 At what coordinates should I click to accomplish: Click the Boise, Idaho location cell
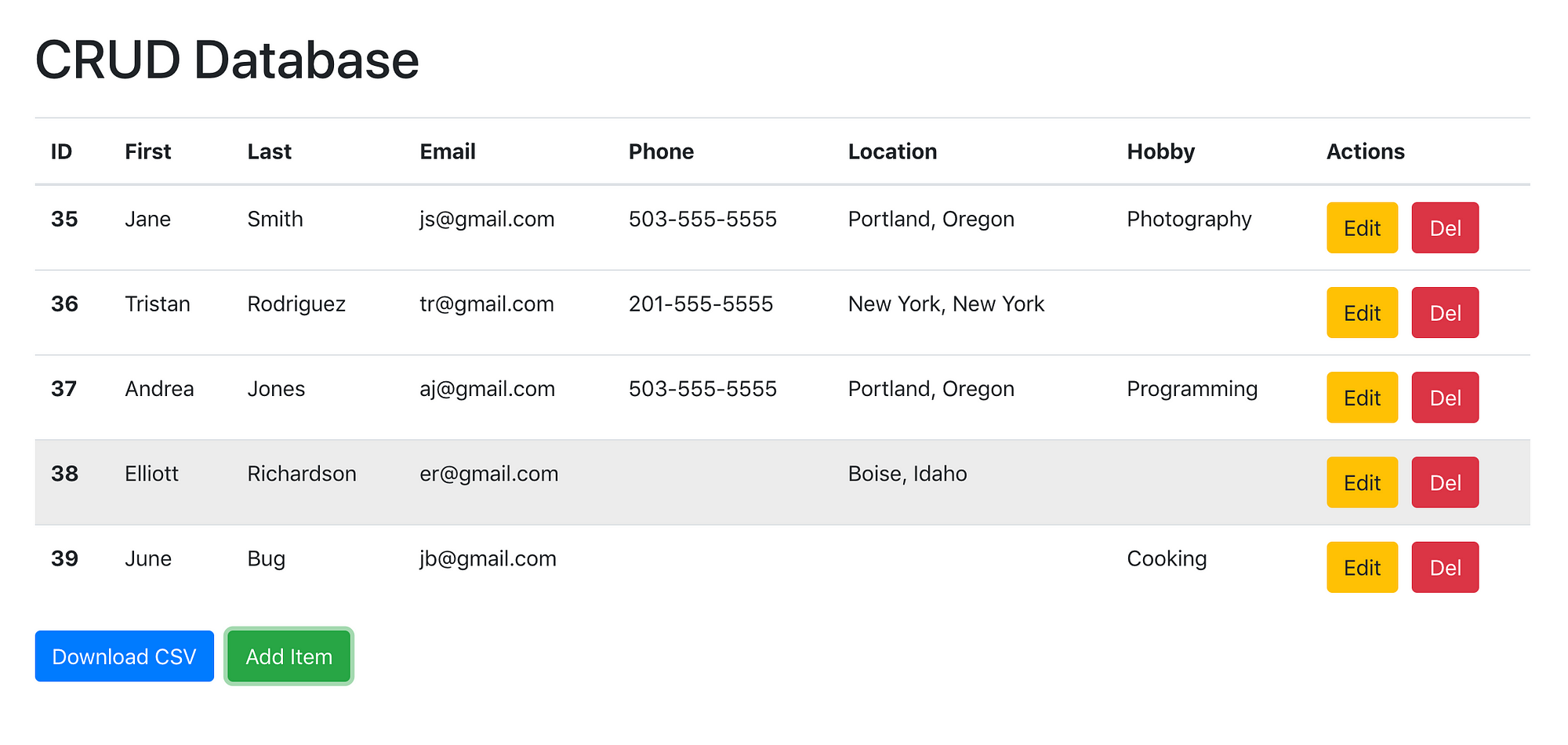(x=907, y=474)
